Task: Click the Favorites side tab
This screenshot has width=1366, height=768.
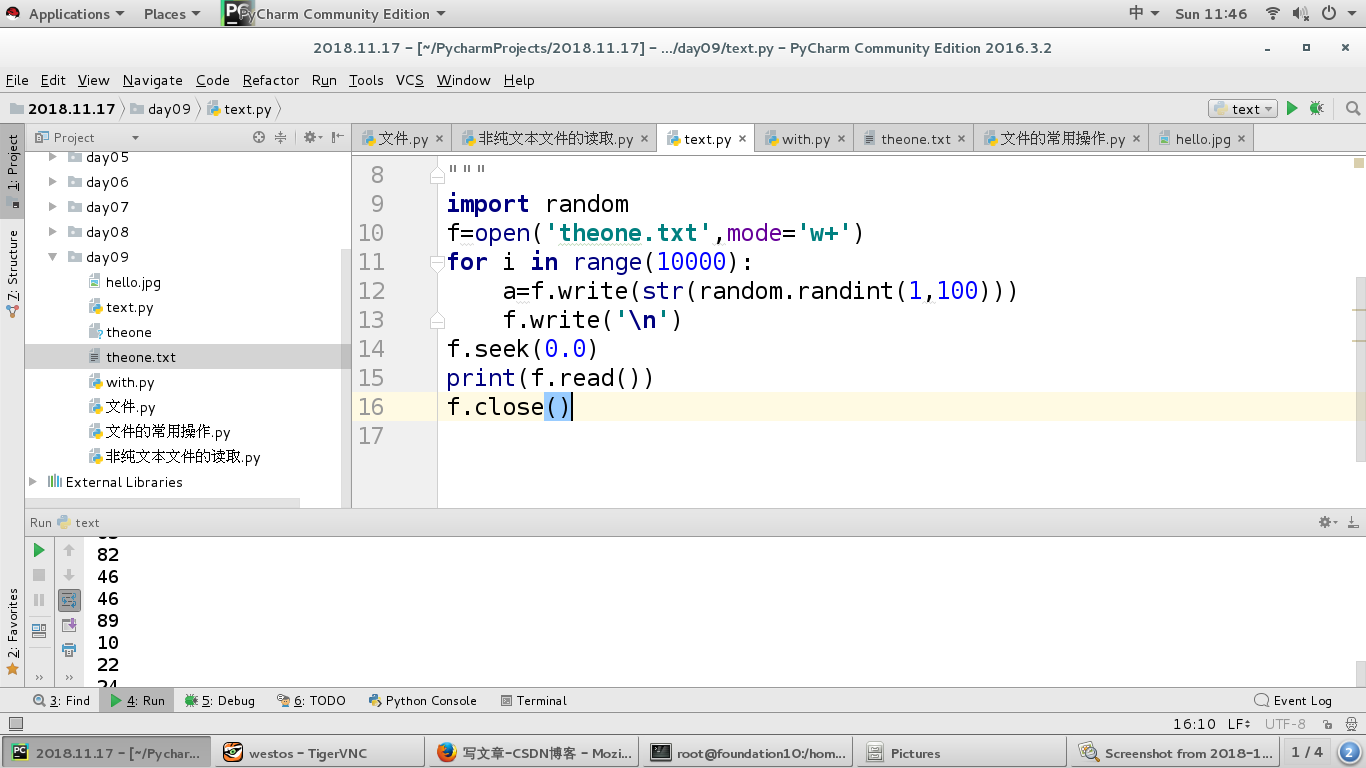Action: click(x=13, y=632)
